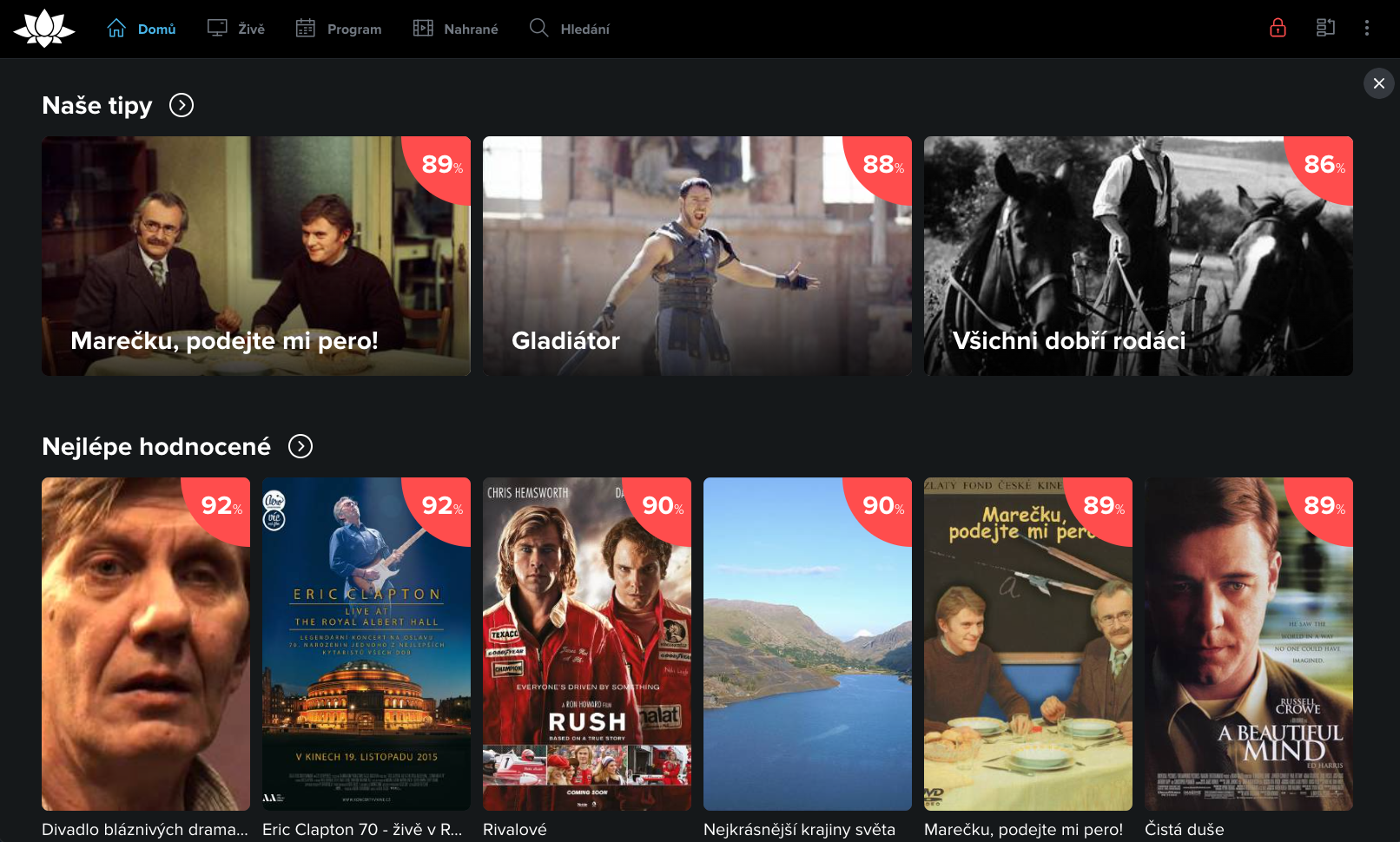Open the Domů home tab
1400x842 pixels.
(141, 29)
